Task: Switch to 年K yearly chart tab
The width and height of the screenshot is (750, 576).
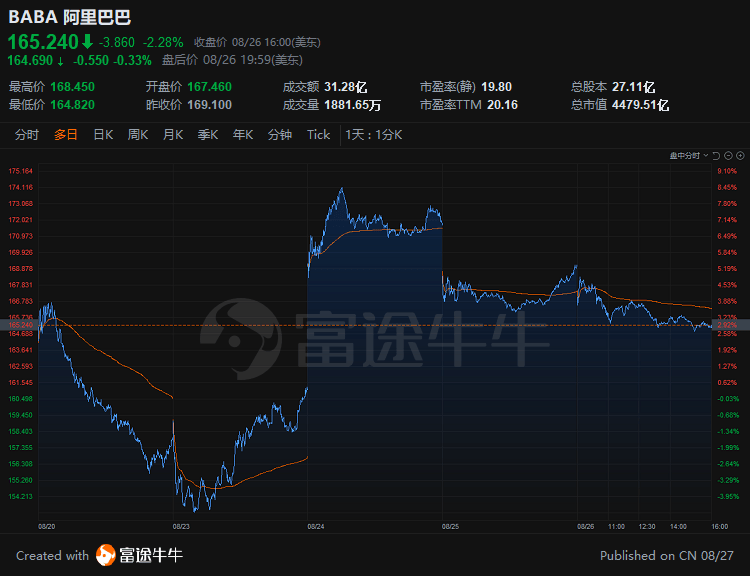Action: [x=243, y=135]
